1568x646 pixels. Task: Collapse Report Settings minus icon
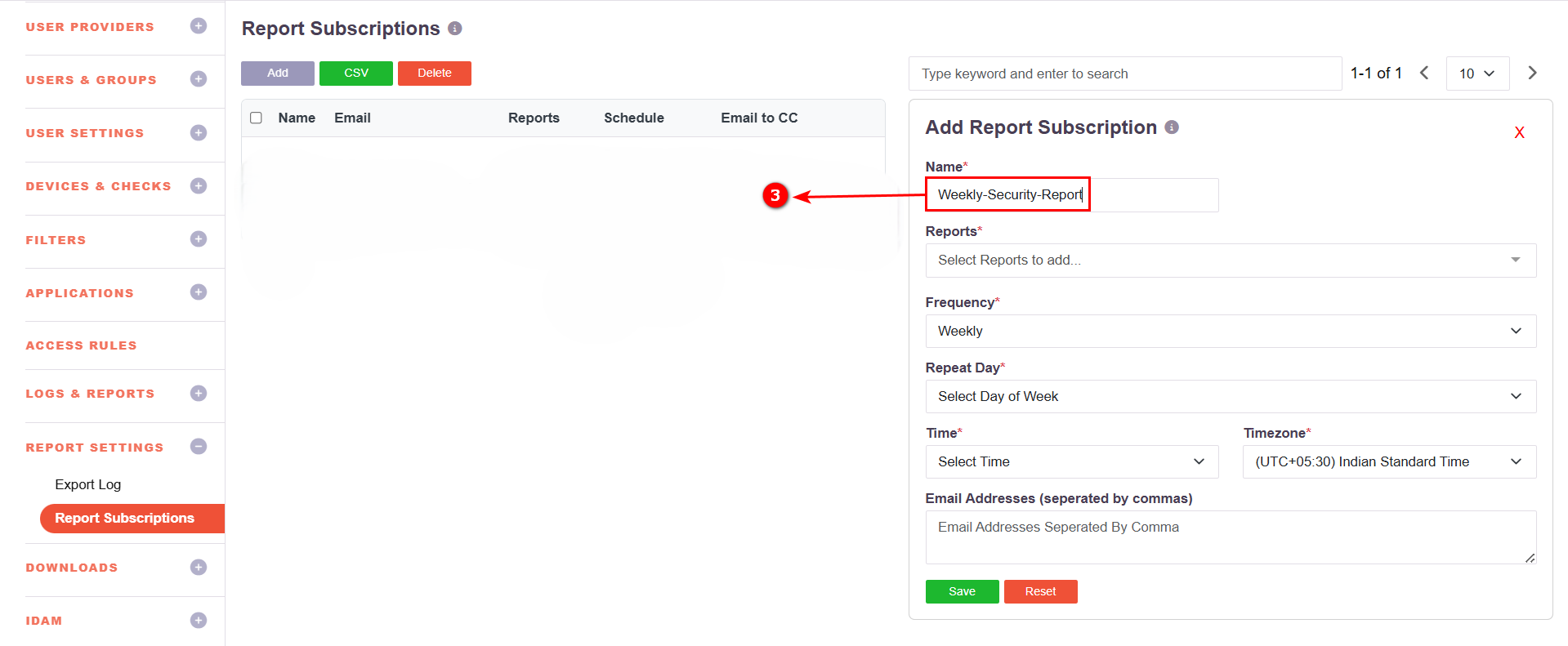click(x=199, y=447)
